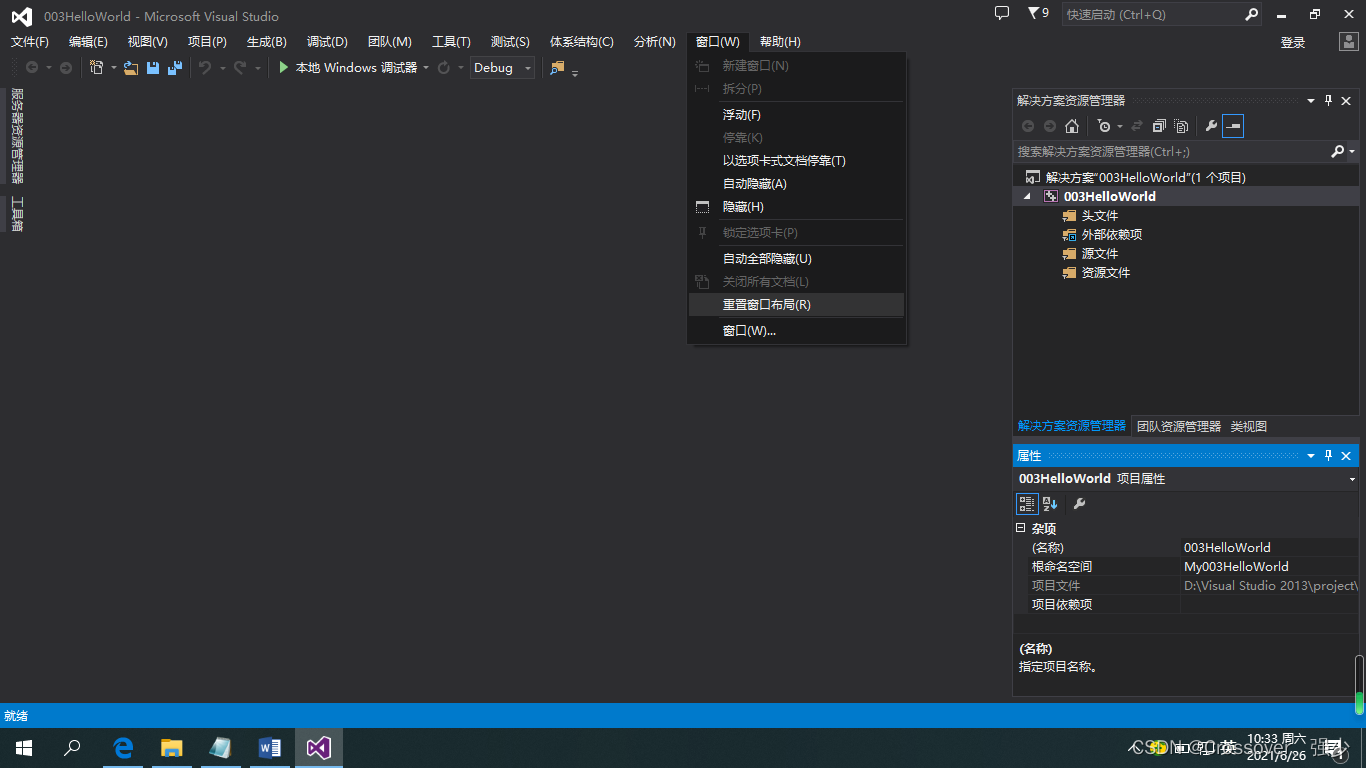
Task: Select 源文件 folder in tree
Action: (x=1100, y=254)
